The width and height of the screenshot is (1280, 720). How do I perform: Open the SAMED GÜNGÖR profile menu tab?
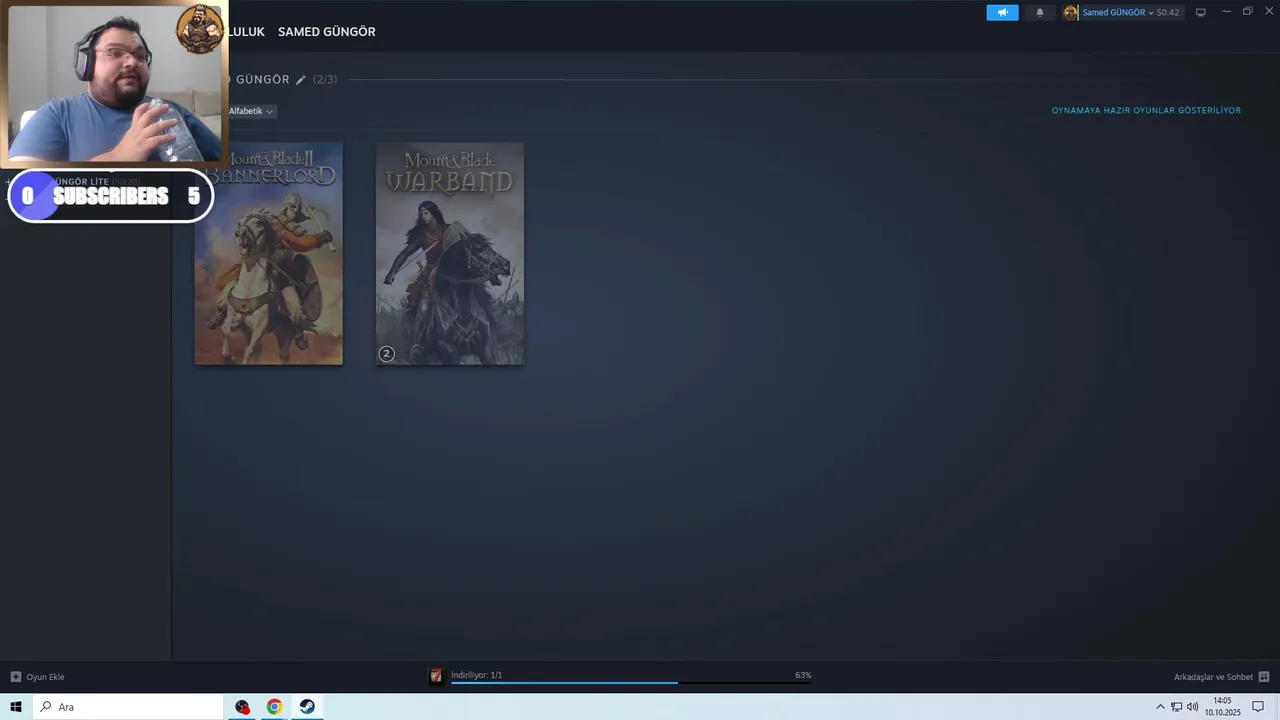tap(327, 32)
